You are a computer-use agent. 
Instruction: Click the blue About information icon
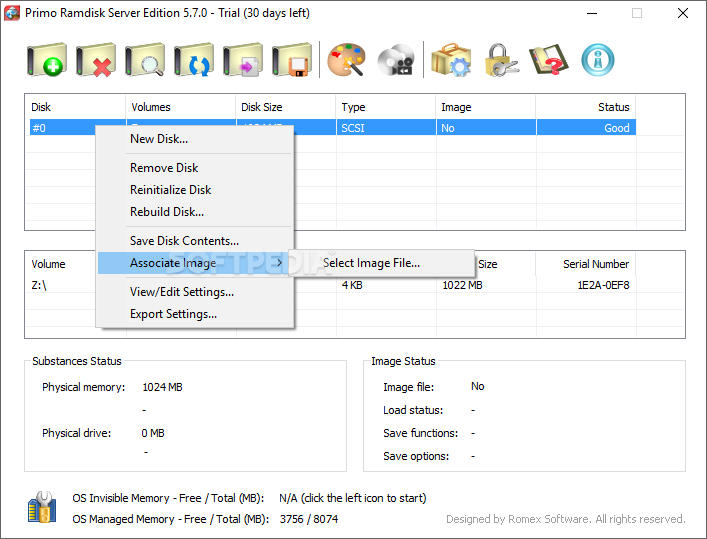(598, 60)
